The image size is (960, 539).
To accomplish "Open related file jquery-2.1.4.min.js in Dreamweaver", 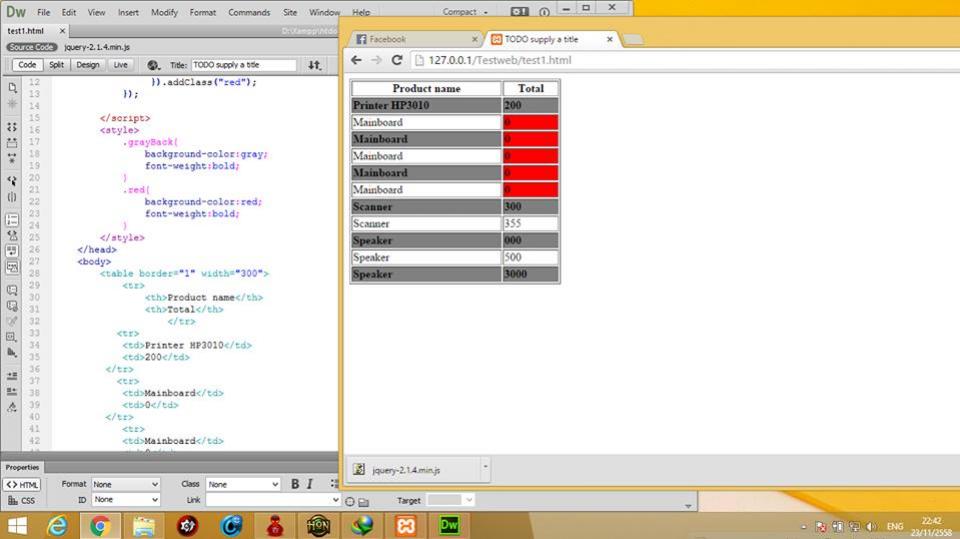I will click(x=97, y=47).
